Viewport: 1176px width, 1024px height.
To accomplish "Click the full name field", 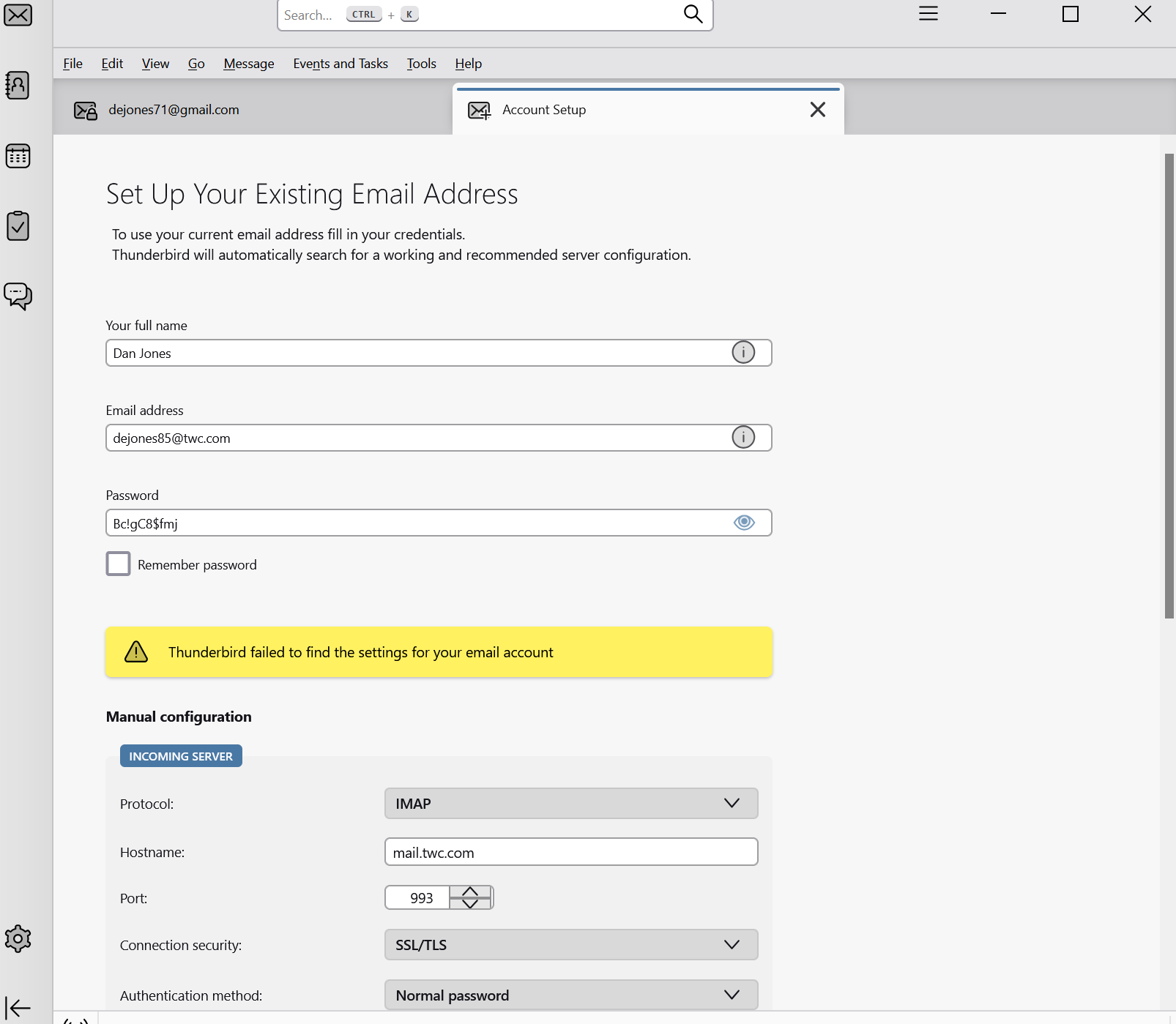I will [x=439, y=353].
